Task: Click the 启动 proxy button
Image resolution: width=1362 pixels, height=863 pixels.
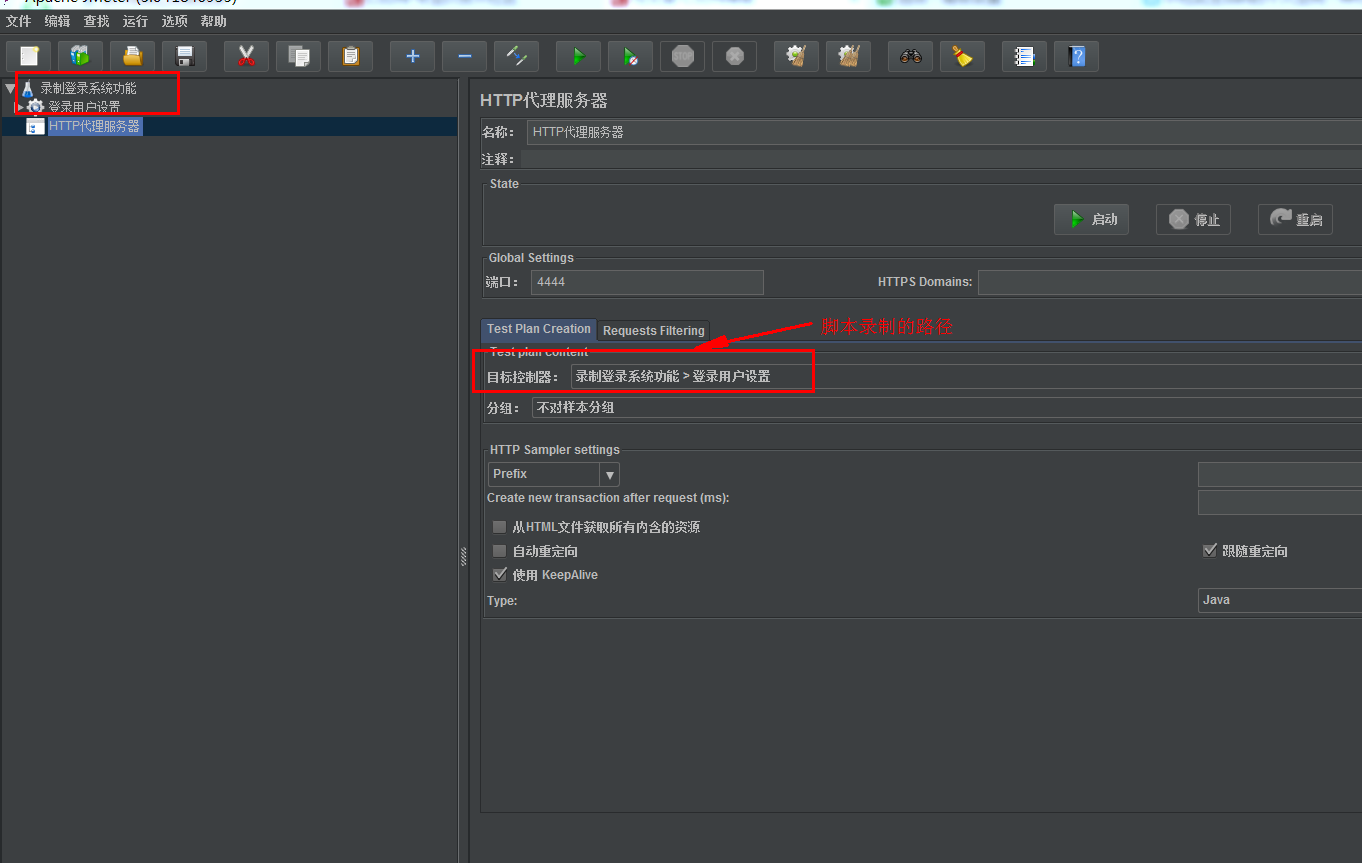Action: (x=1092, y=219)
